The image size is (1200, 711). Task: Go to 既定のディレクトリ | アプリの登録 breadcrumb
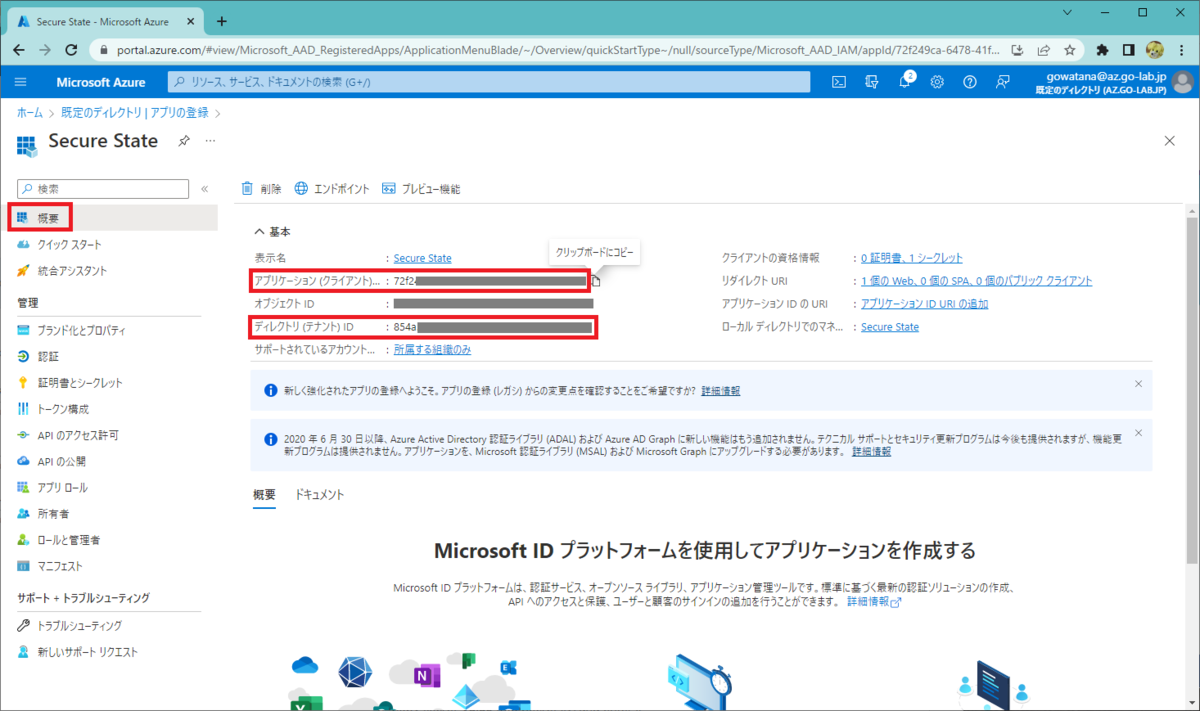(135, 113)
